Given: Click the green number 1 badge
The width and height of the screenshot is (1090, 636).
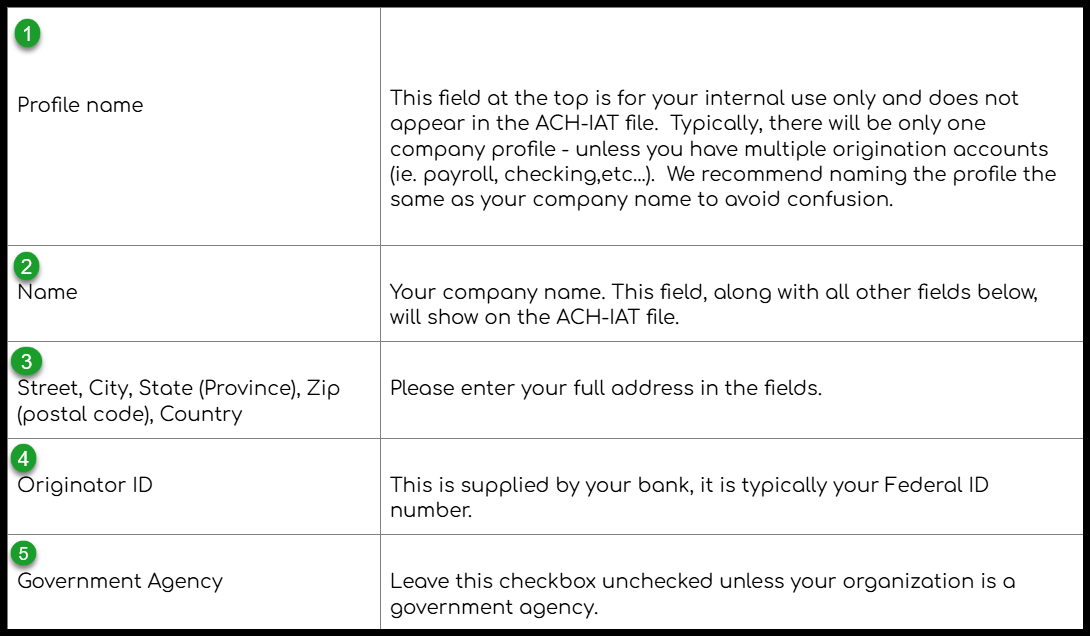Looking at the screenshot, I should [27, 34].
